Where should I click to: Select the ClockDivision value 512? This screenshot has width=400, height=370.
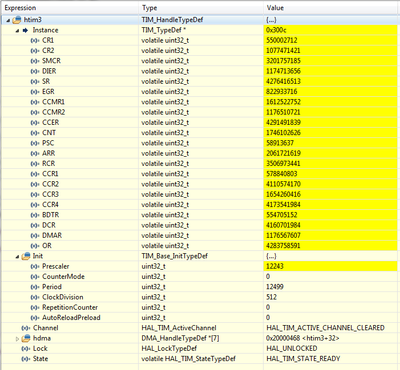click(x=271, y=297)
